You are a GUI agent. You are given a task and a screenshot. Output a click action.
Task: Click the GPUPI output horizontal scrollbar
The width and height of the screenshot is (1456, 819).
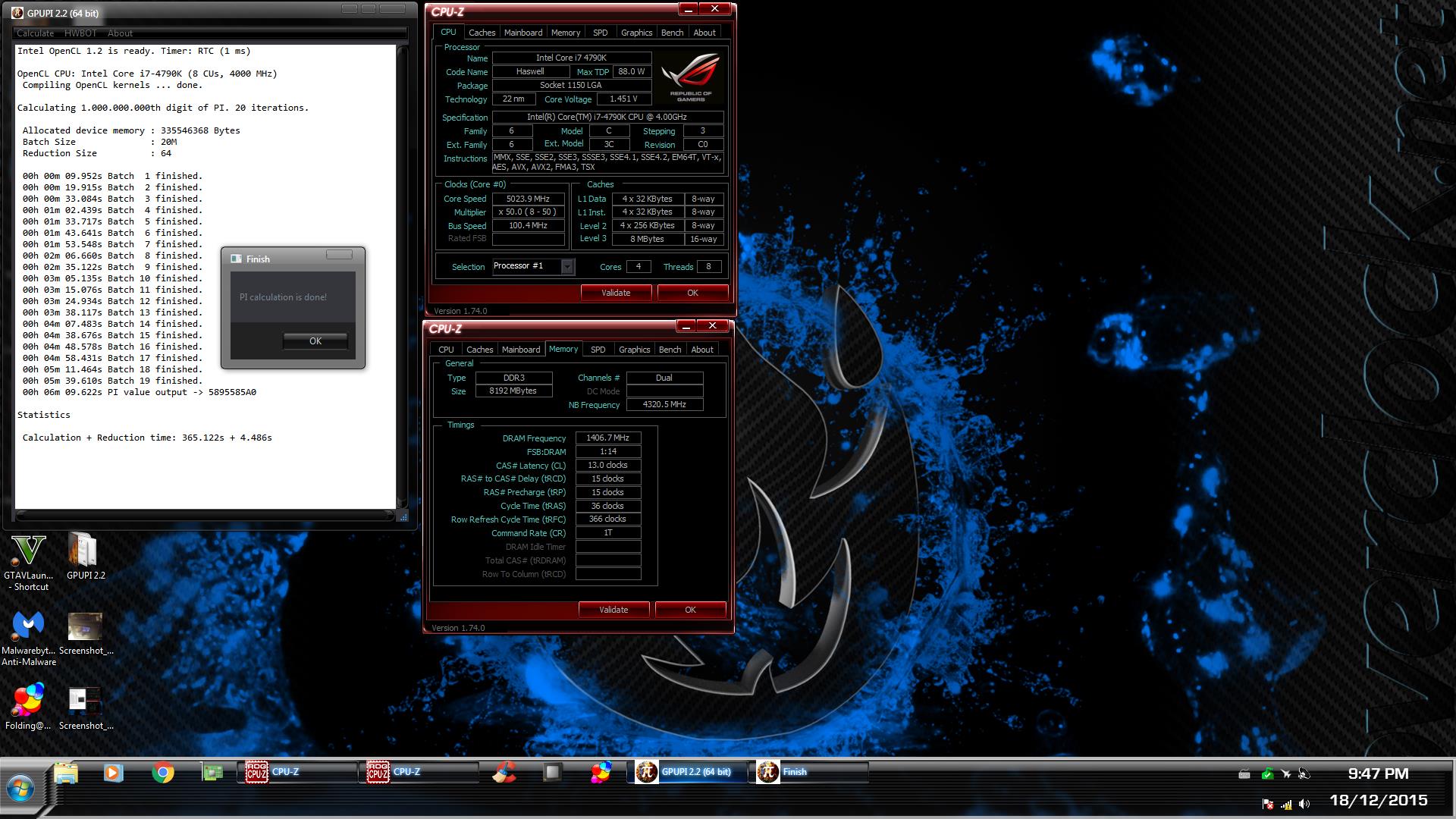206,516
